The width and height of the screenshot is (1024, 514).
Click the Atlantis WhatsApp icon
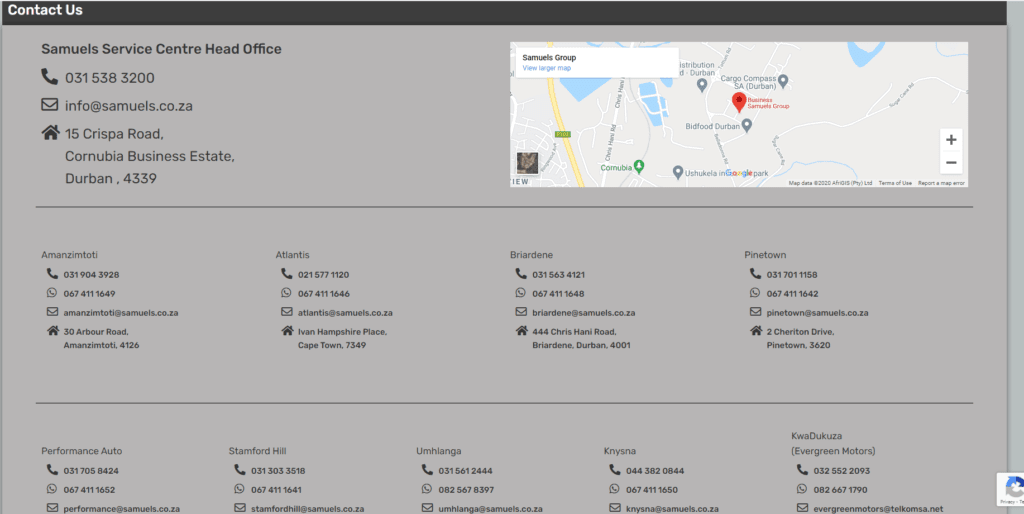coord(287,293)
